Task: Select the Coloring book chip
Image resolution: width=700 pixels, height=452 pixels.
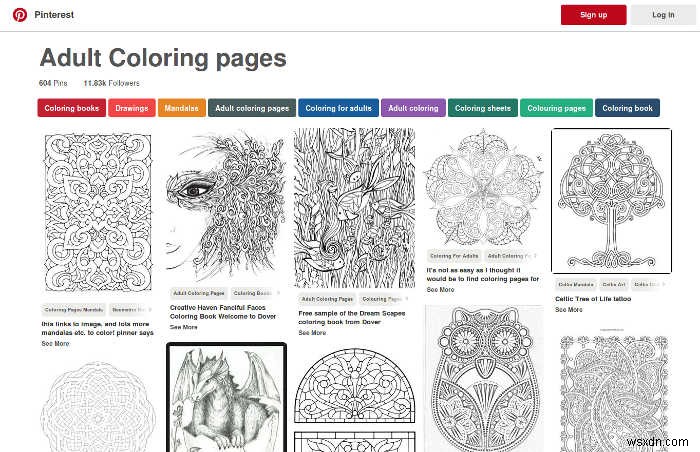Action: (627, 108)
